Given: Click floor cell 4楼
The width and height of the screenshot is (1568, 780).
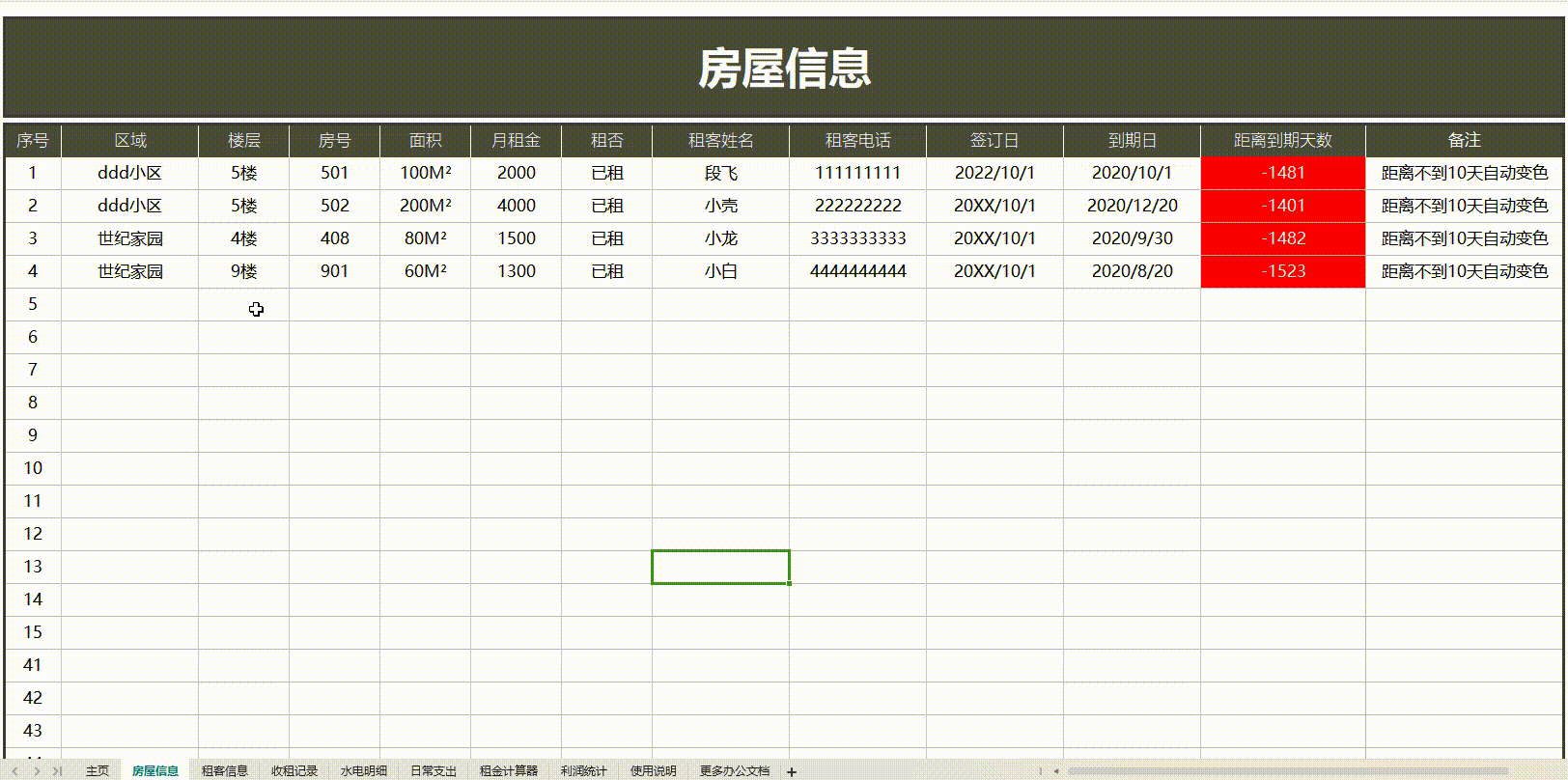Looking at the screenshot, I should (244, 239).
